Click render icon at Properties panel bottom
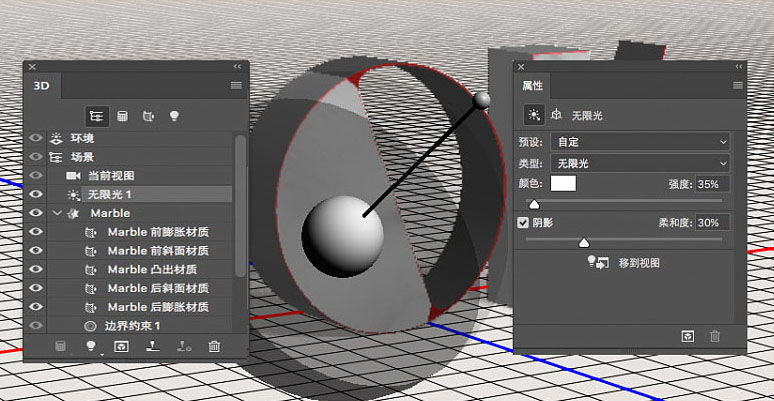774x401 pixels. pyautogui.click(x=688, y=336)
